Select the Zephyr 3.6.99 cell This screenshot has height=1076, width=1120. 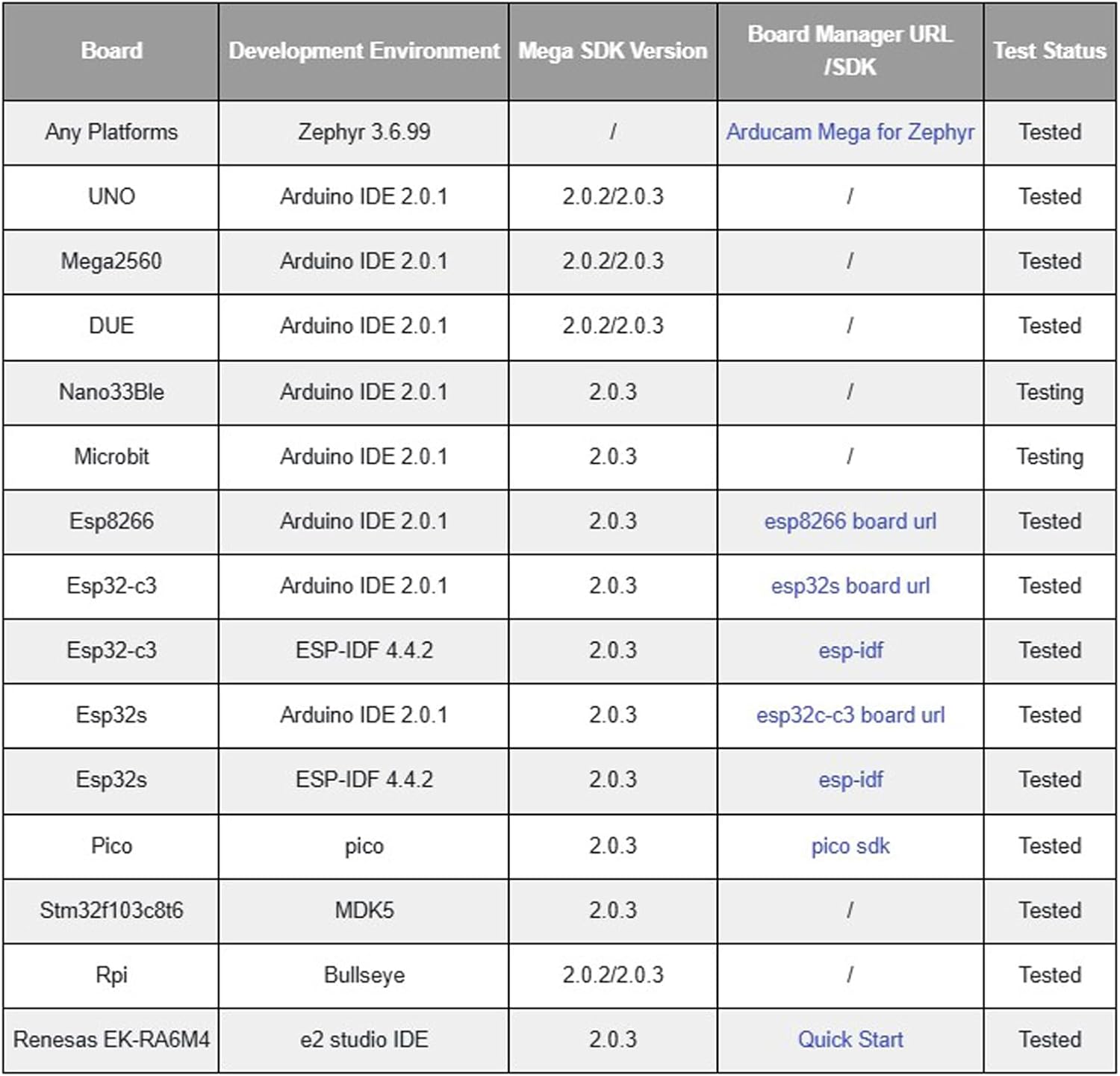click(x=364, y=132)
